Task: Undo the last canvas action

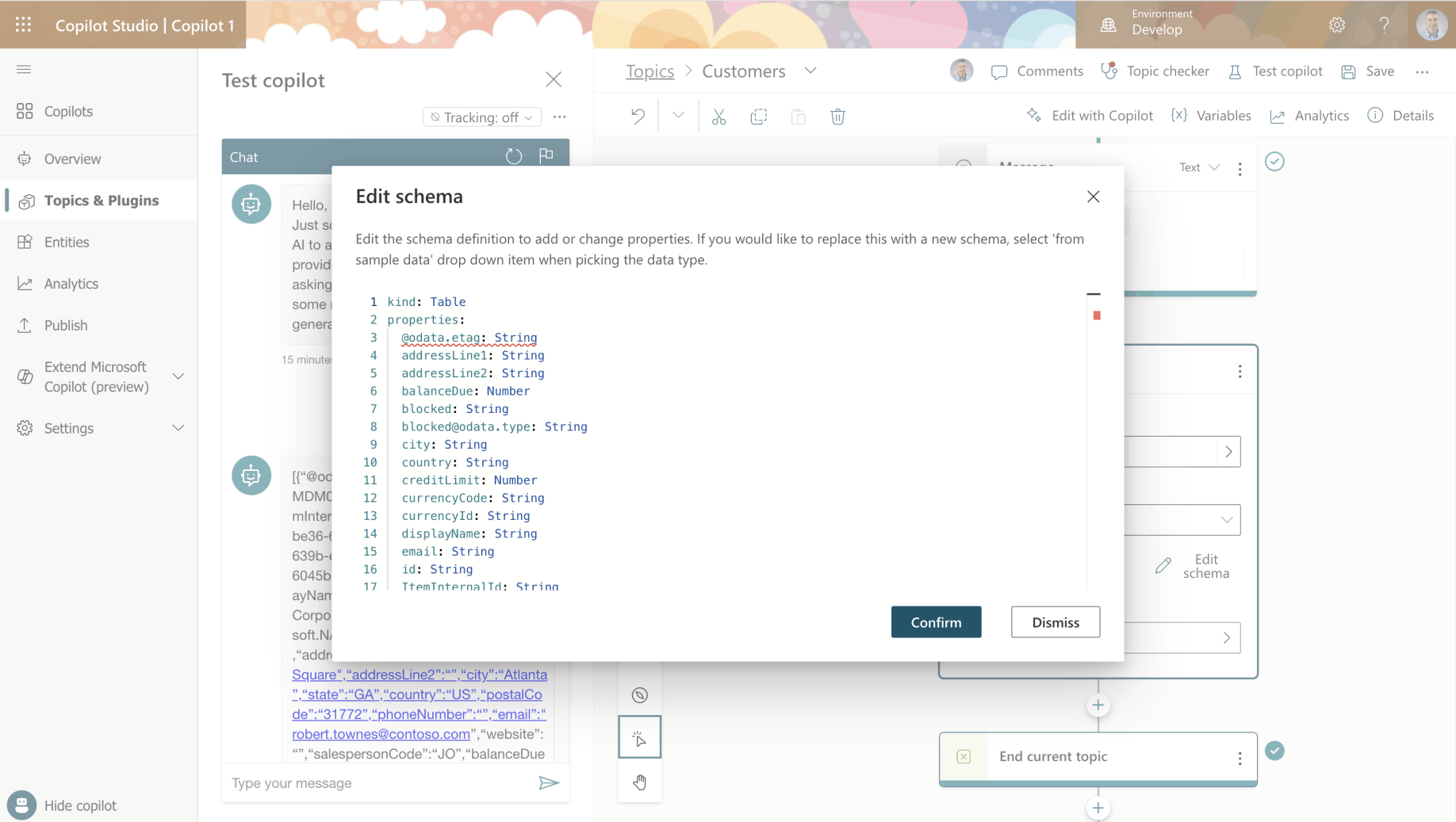Action: tap(638, 117)
